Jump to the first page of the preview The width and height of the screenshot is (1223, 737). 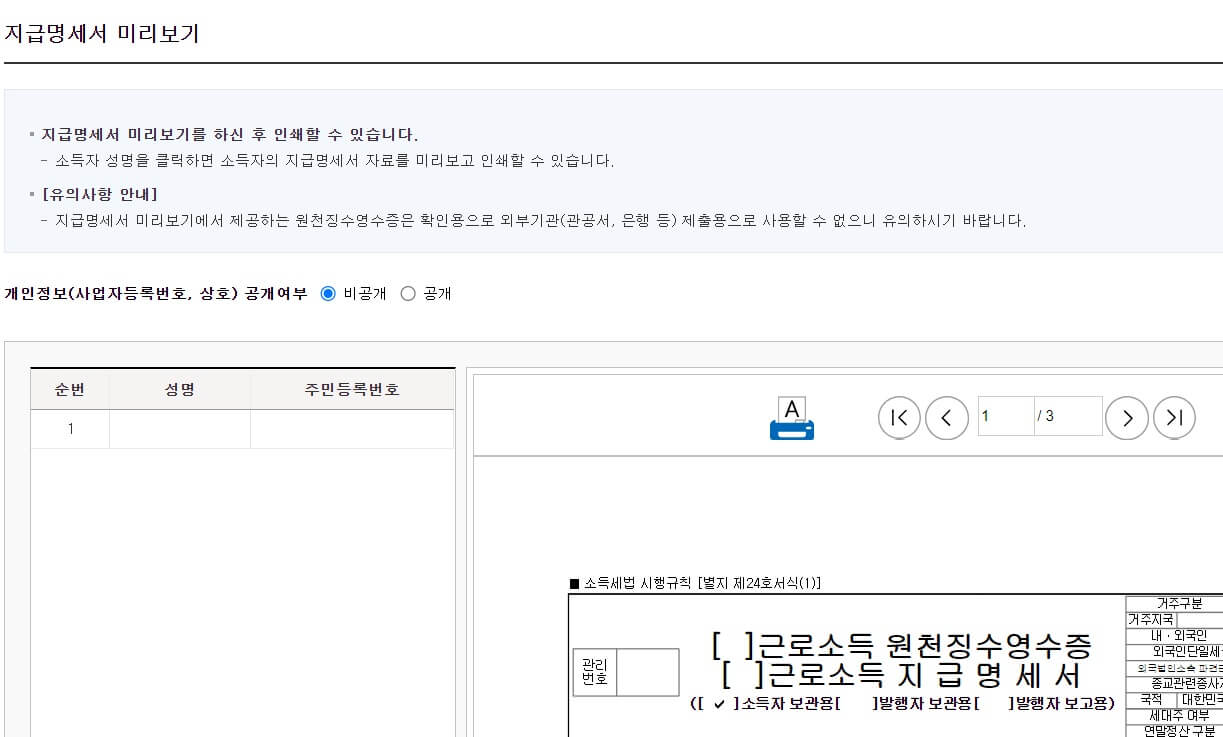point(898,418)
